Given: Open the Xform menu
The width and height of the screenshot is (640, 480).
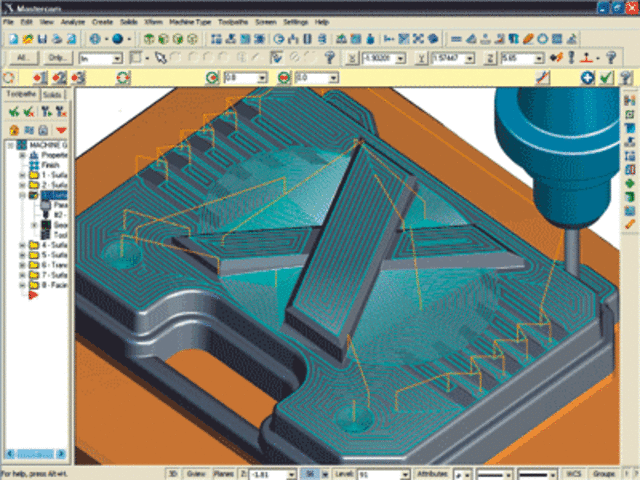Looking at the screenshot, I should pos(153,22).
